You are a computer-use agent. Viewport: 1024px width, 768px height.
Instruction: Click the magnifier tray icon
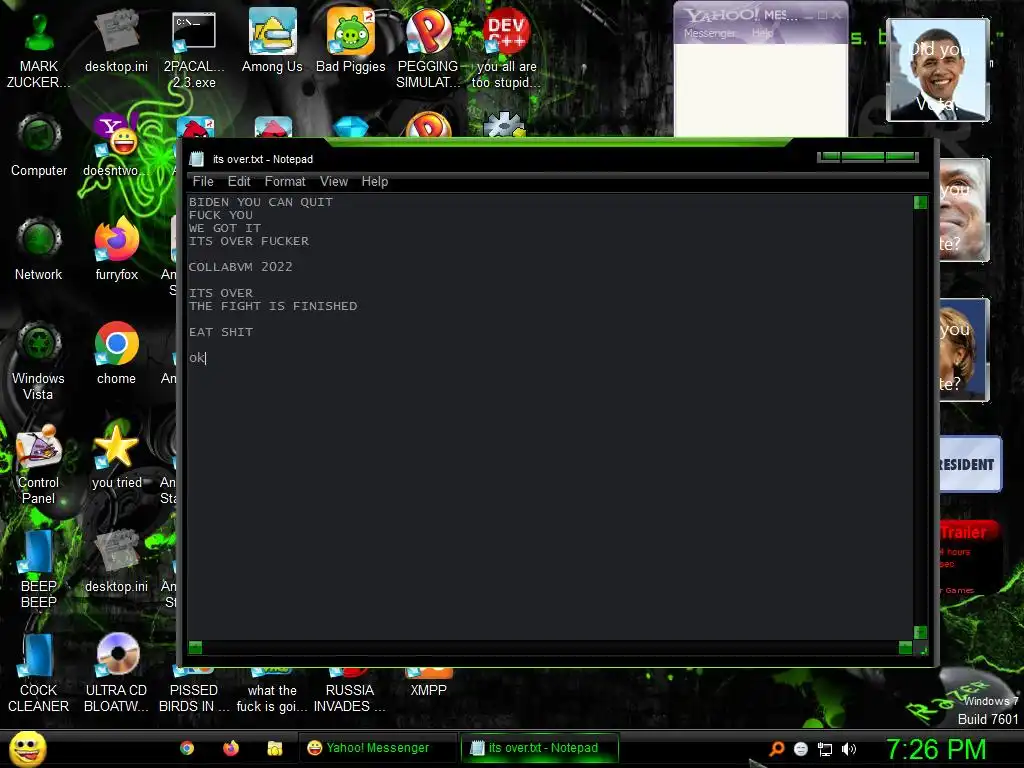point(776,748)
